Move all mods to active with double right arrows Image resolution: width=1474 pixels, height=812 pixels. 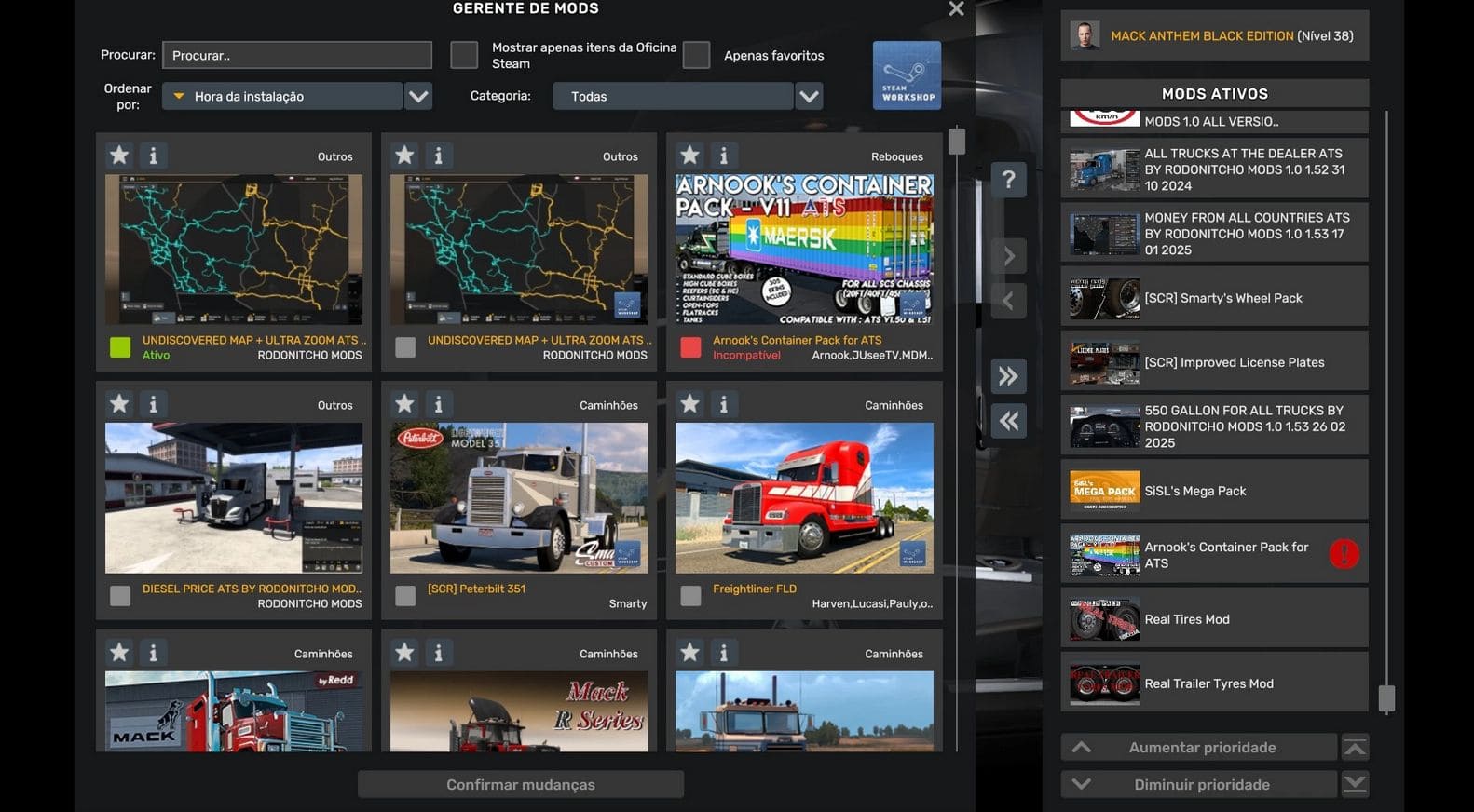click(x=1008, y=376)
